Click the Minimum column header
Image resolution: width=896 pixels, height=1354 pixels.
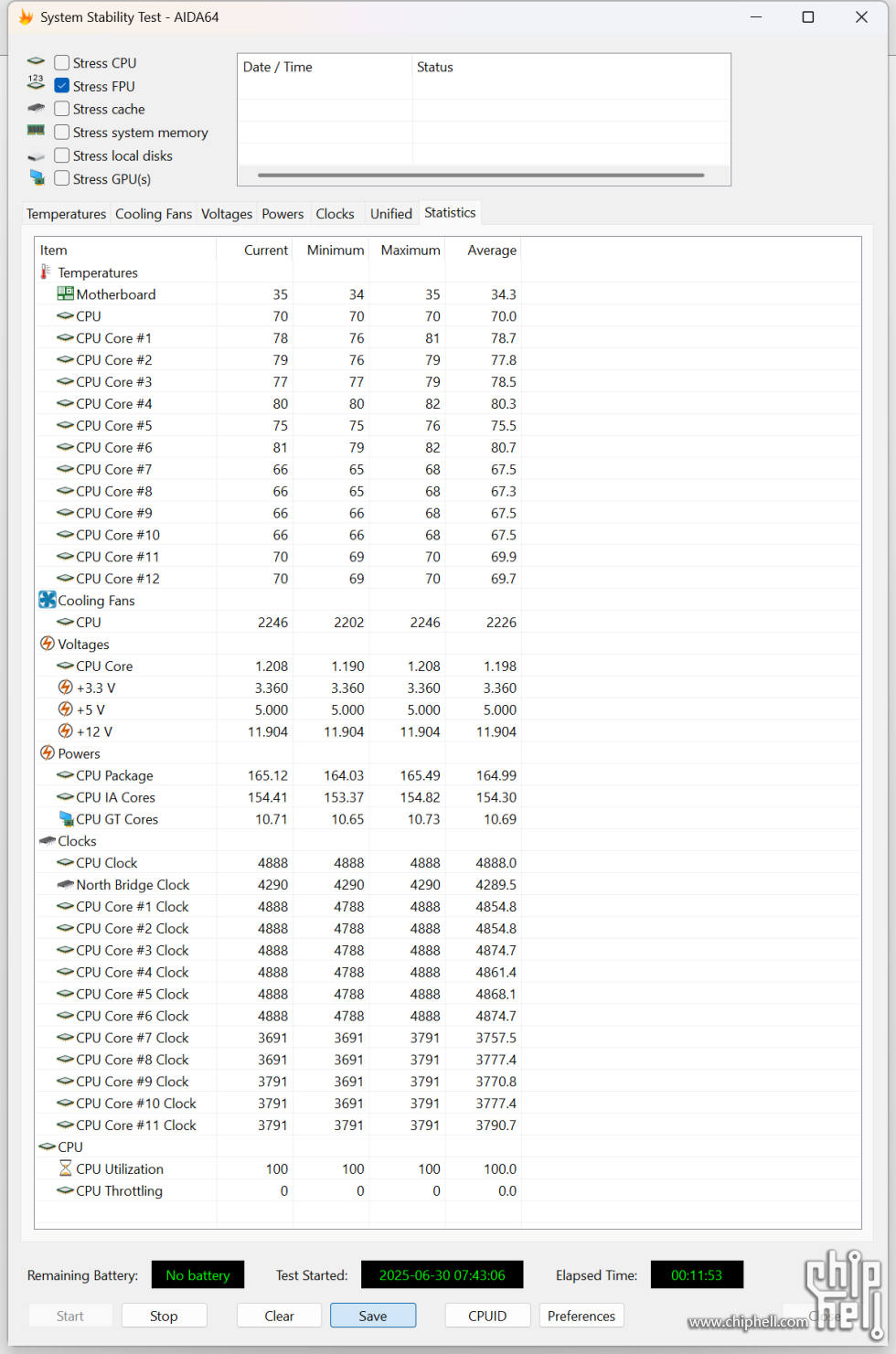click(x=331, y=250)
